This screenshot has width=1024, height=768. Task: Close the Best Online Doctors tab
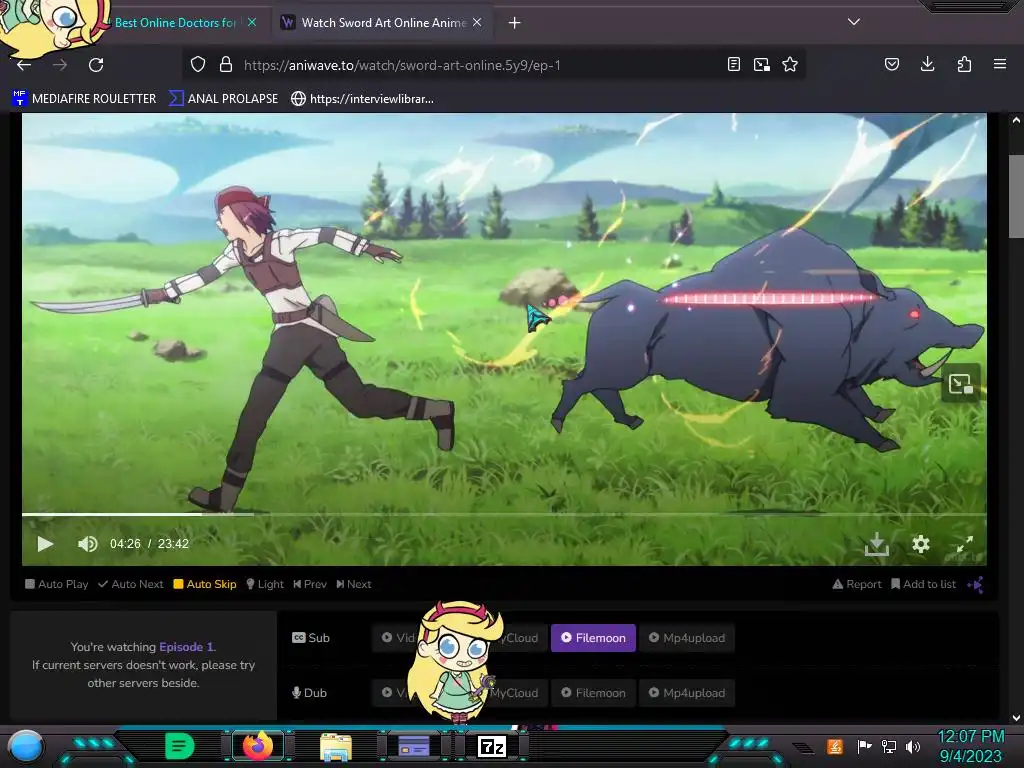tap(252, 22)
